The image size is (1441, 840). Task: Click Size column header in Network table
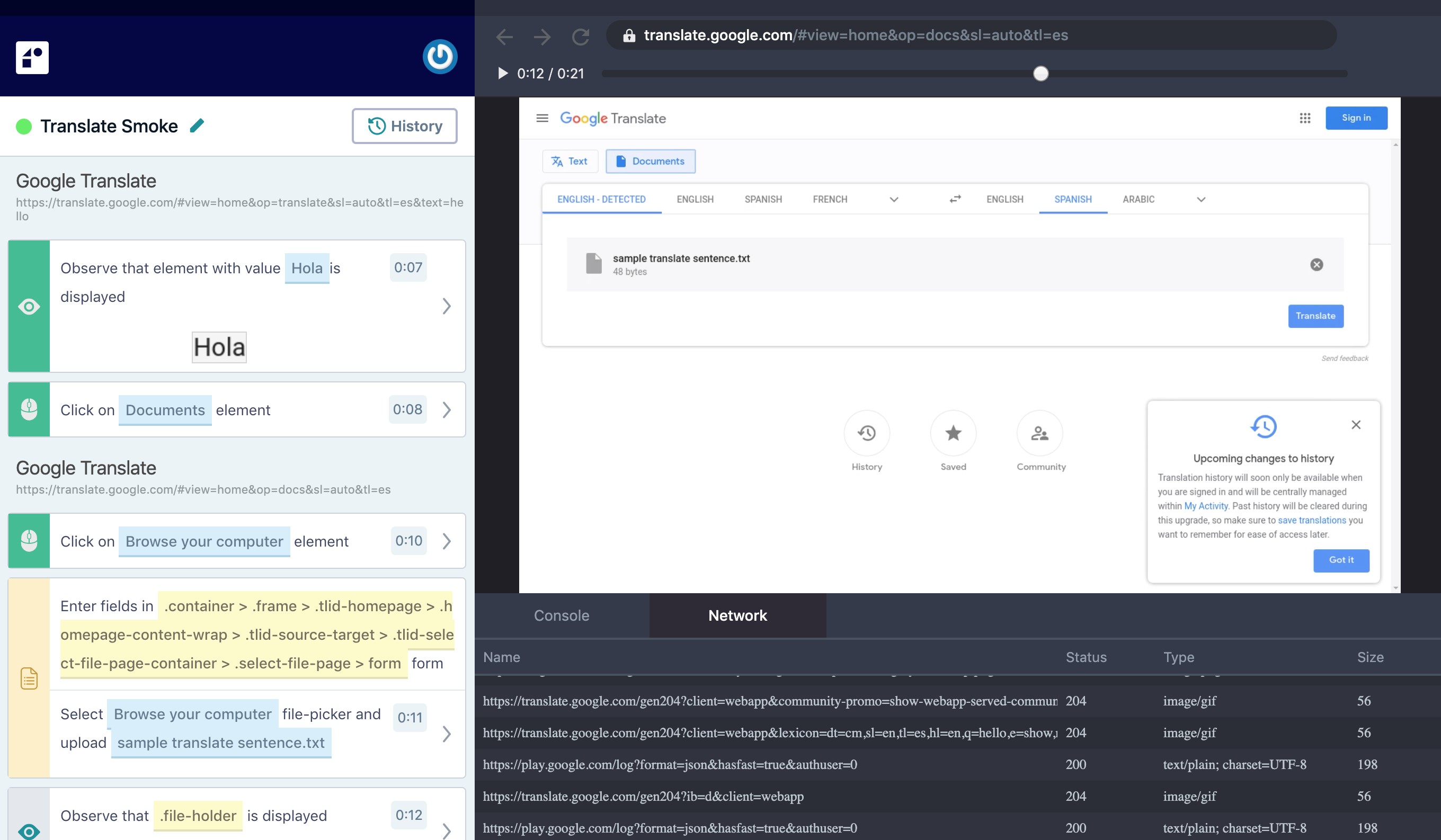click(x=1370, y=658)
